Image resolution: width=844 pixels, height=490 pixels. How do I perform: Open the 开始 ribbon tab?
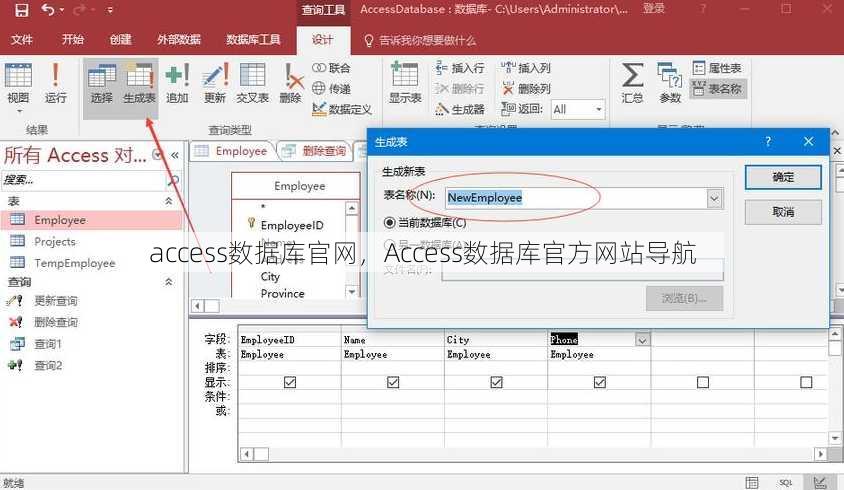pyautogui.click(x=73, y=39)
